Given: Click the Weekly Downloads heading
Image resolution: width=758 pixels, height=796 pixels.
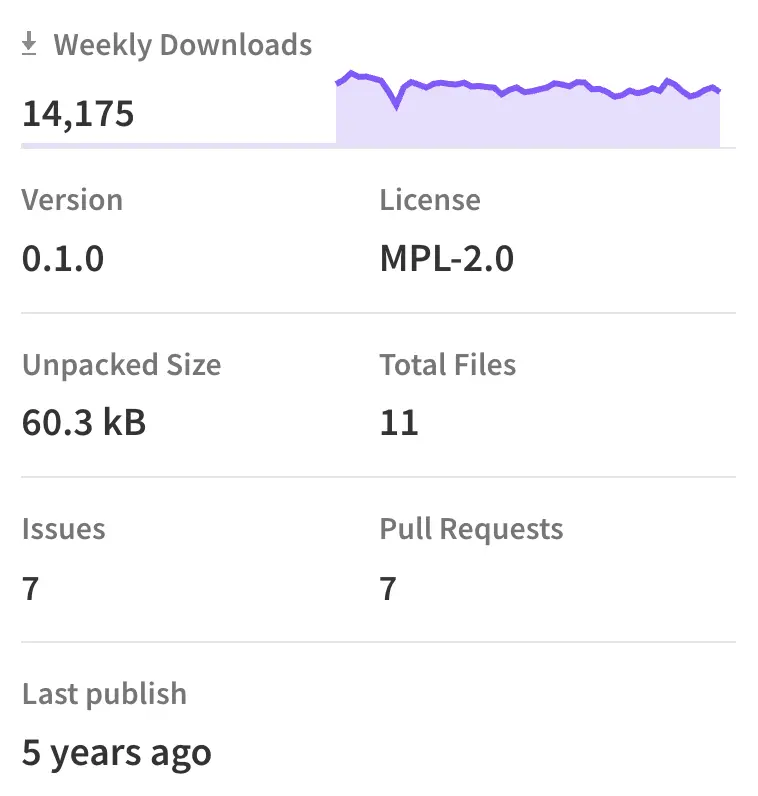Looking at the screenshot, I should click(x=182, y=45).
